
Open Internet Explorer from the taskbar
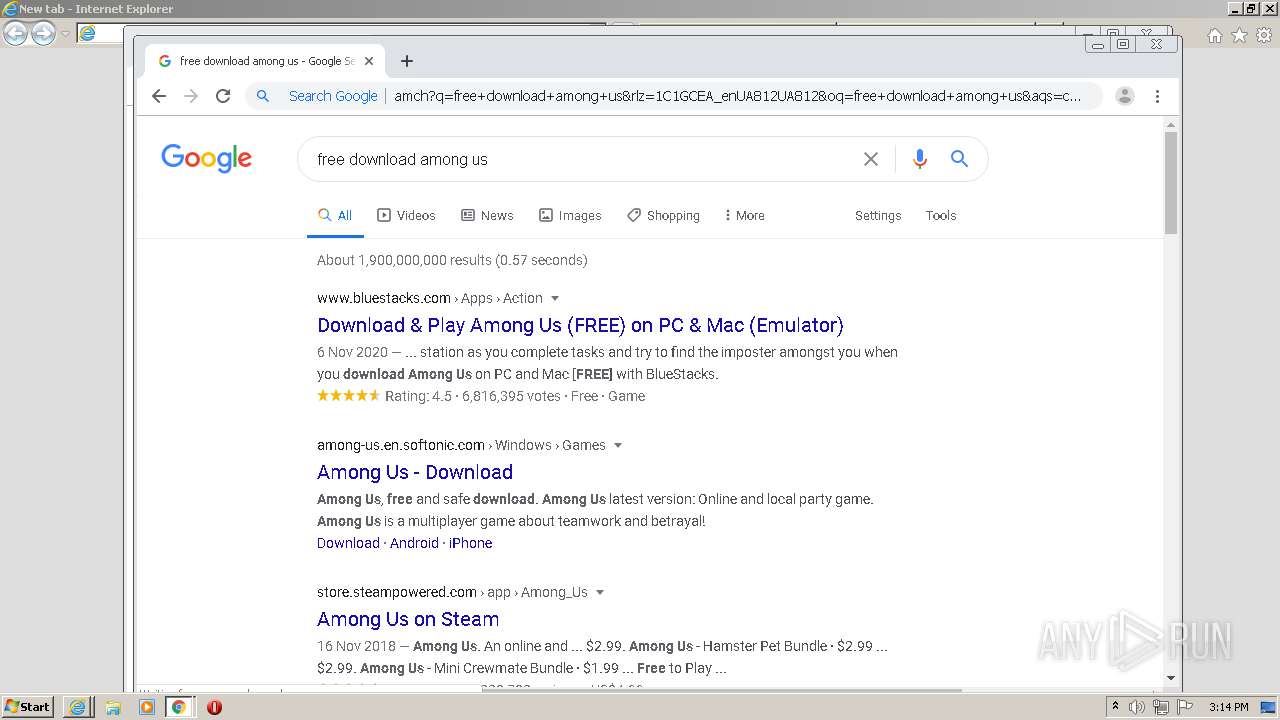click(77, 707)
